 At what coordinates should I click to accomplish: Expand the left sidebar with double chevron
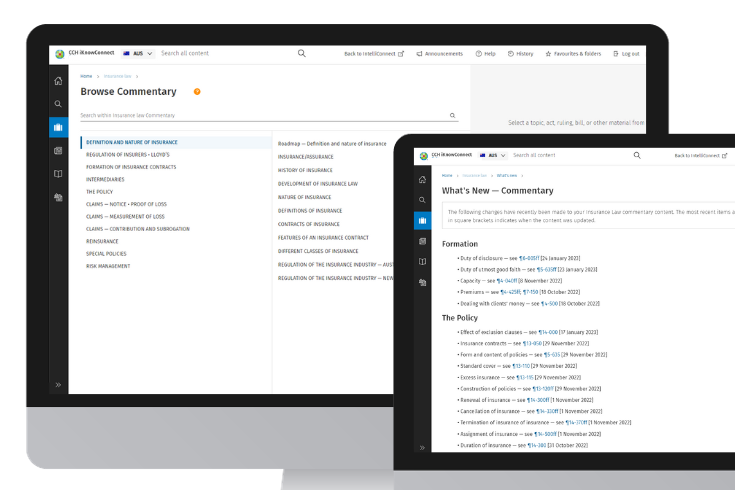pos(58,384)
